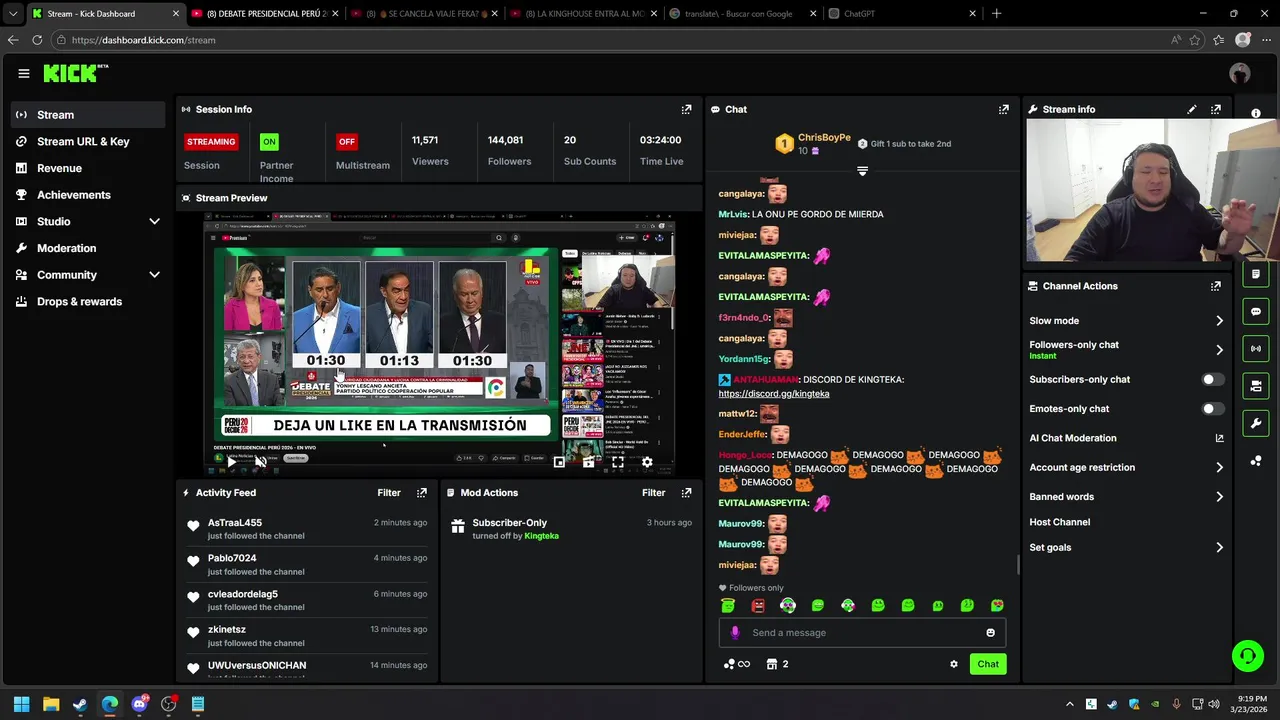Toggle Emotes-only chat switch

click(x=1212, y=409)
